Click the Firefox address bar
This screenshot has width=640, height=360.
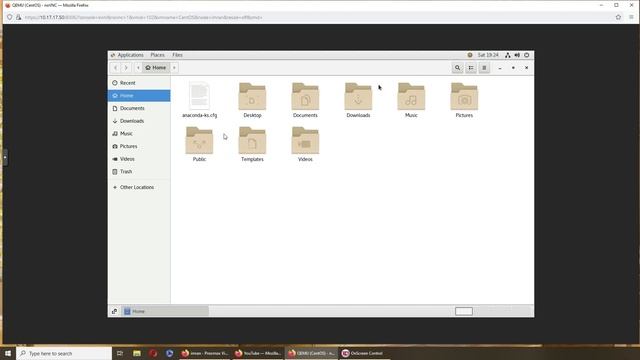314,17
